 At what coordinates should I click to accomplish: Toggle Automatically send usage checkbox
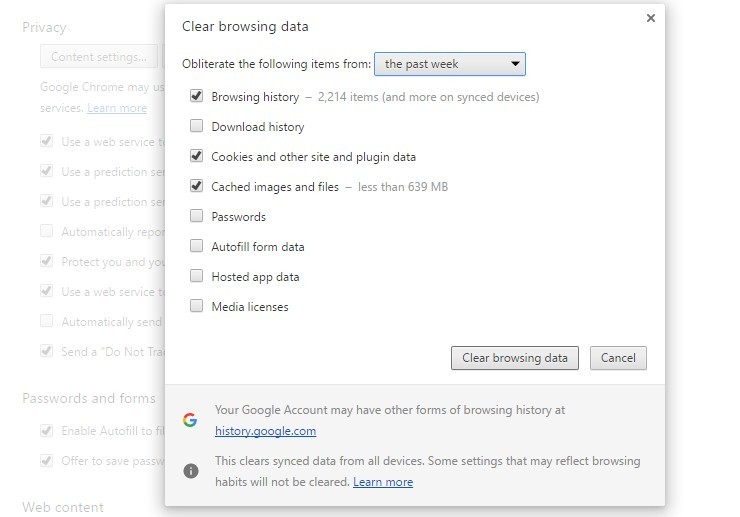tap(46, 321)
